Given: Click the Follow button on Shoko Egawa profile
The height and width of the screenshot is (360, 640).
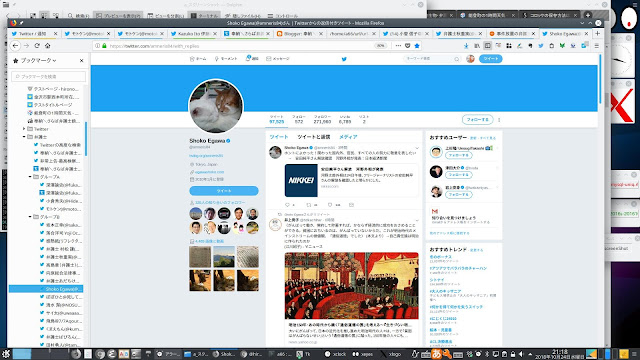Looking at the screenshot, I should pyautogui.click(x=477, y=120).
